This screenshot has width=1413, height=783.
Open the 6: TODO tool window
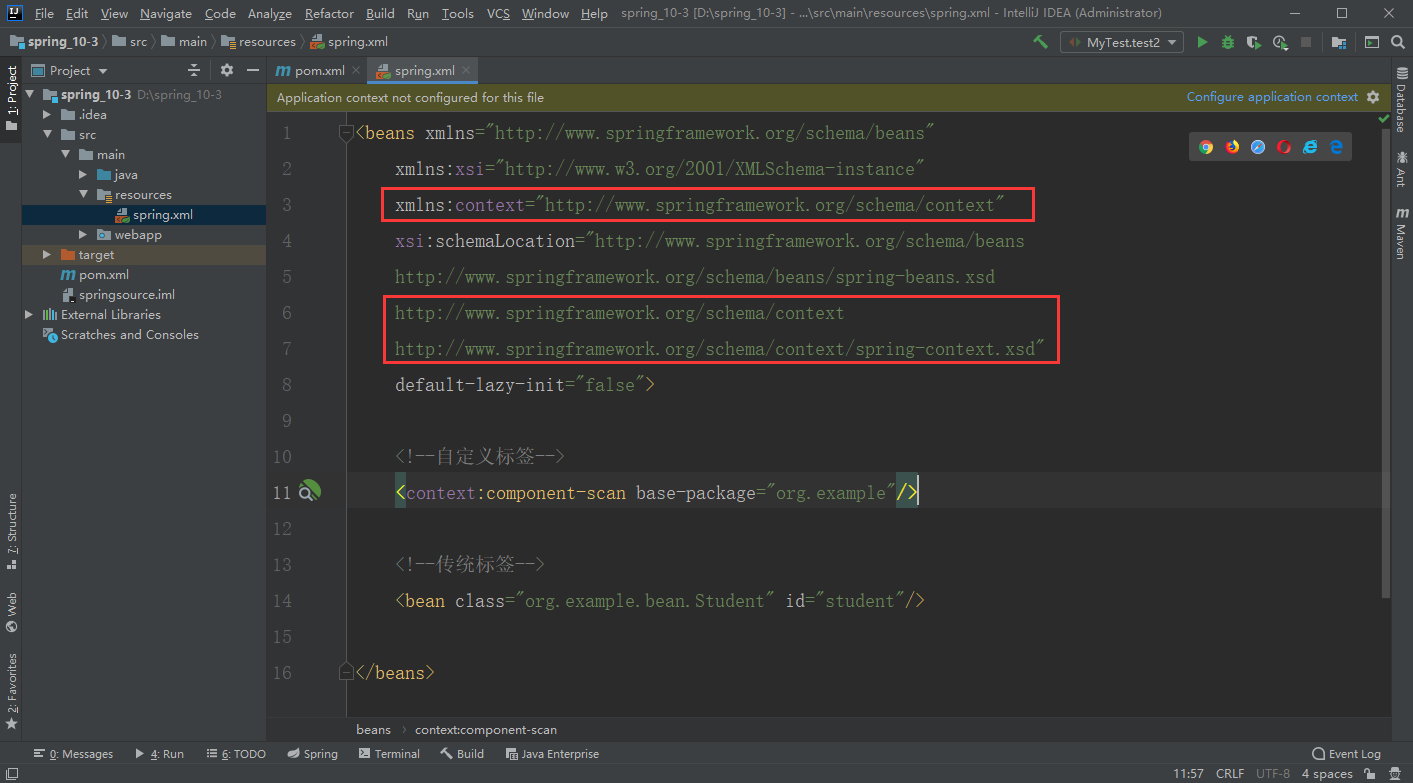tap(237, 754)
